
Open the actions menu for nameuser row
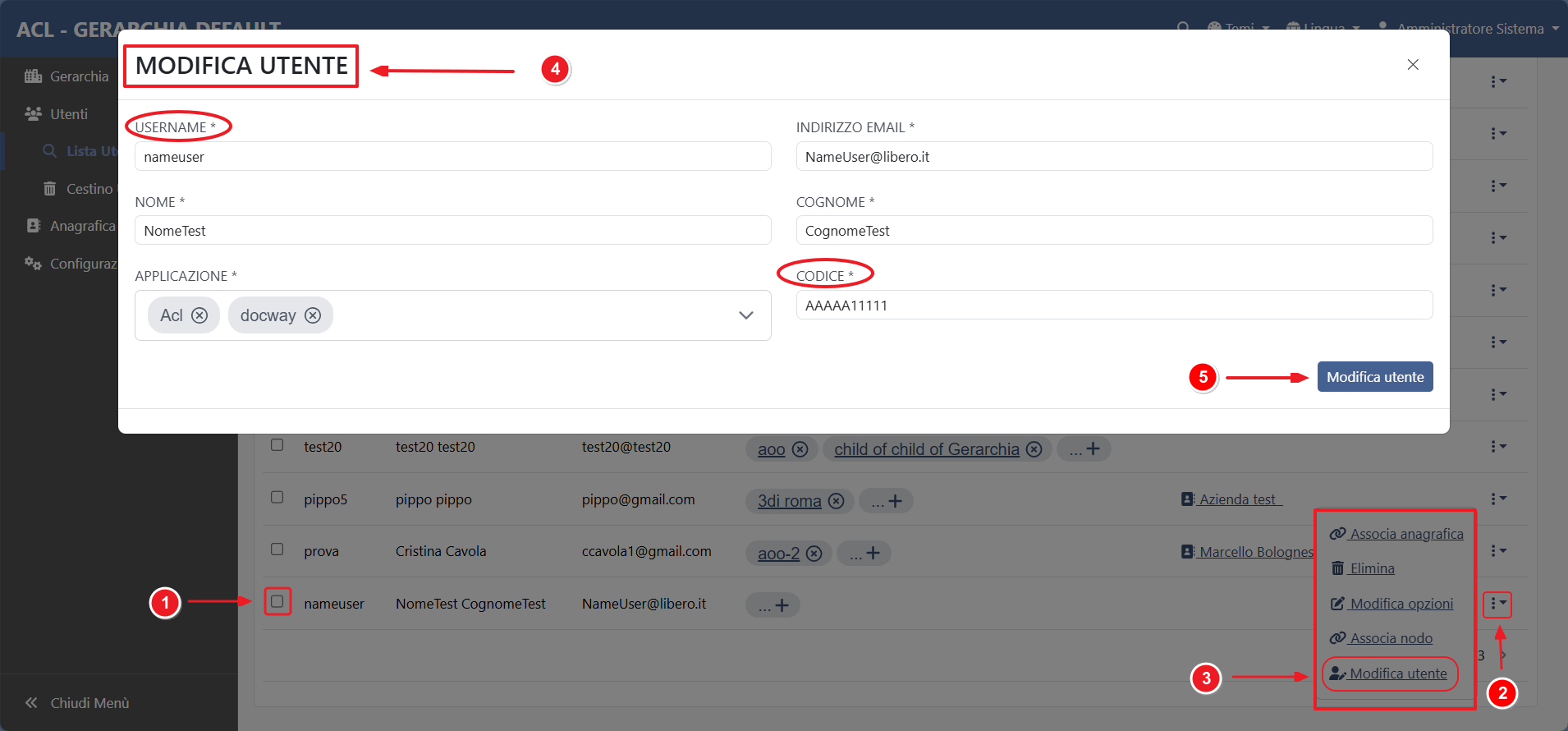tap(1497, 604)
